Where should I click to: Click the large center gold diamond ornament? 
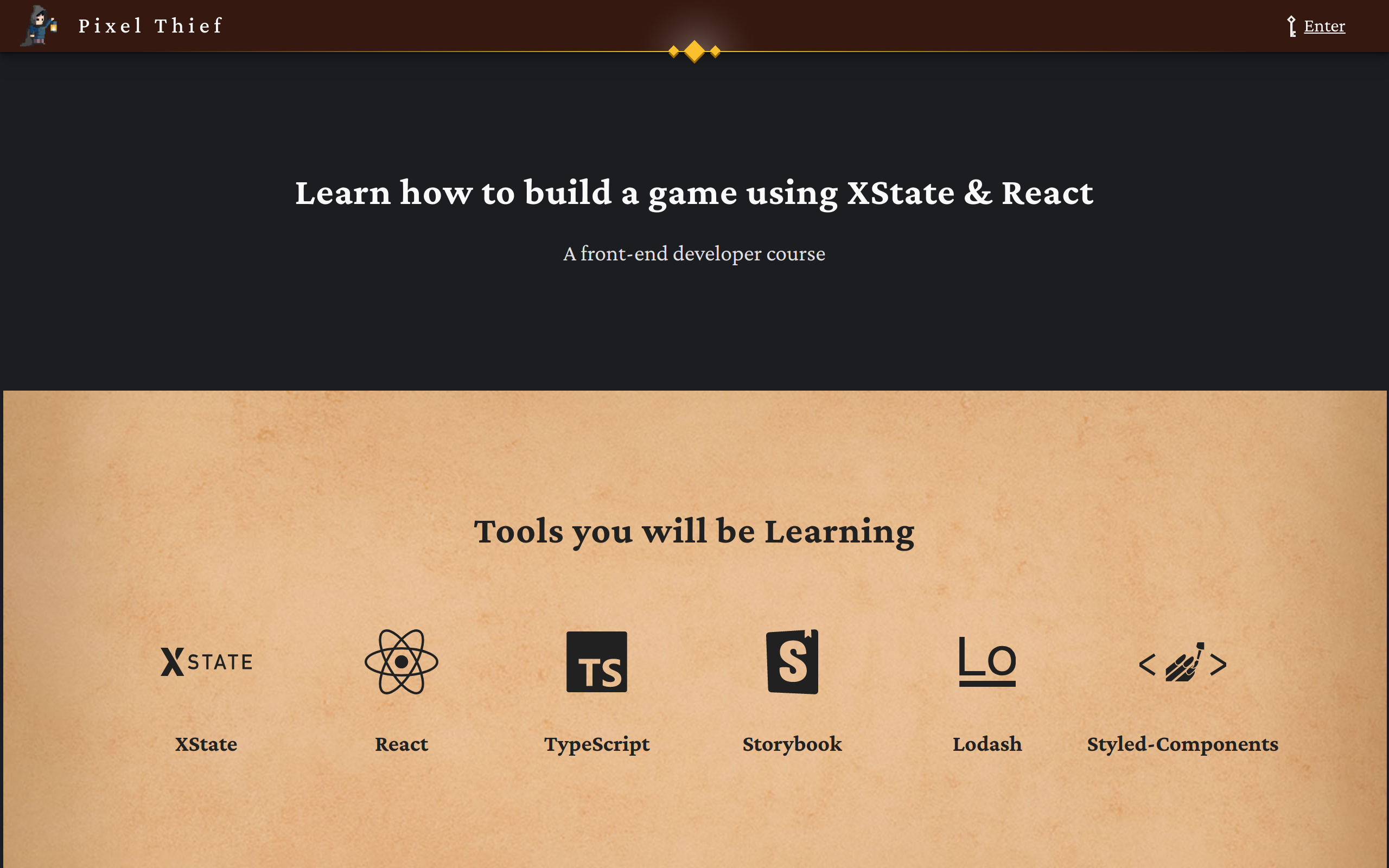point(694,52)
